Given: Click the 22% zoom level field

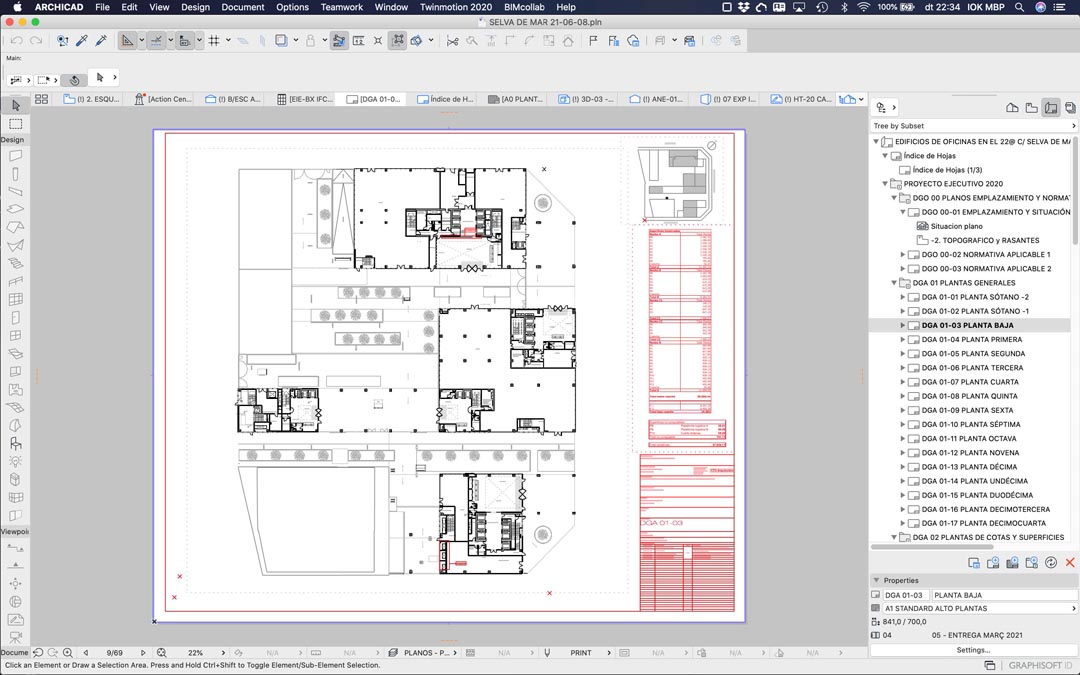Looking at the screenshot, I should (x=195, y=653).
